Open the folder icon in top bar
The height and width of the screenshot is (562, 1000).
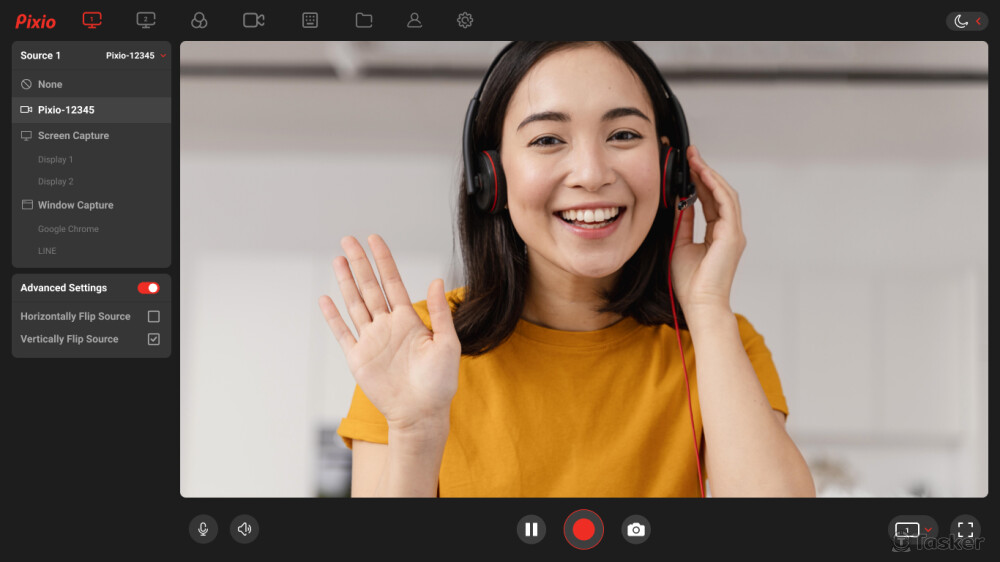point(364,20)
